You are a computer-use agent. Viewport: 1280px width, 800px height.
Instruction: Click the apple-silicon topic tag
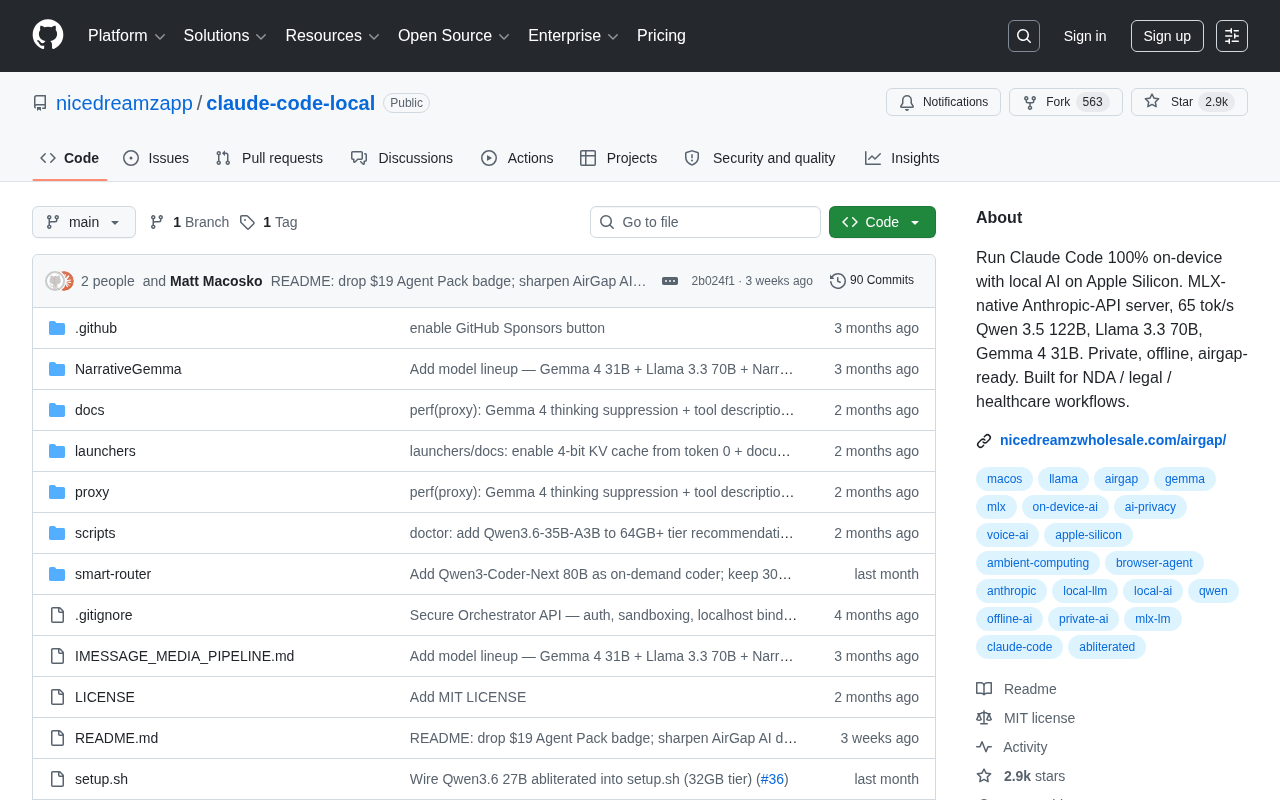pyautogui.click(x=1088, y=535)
